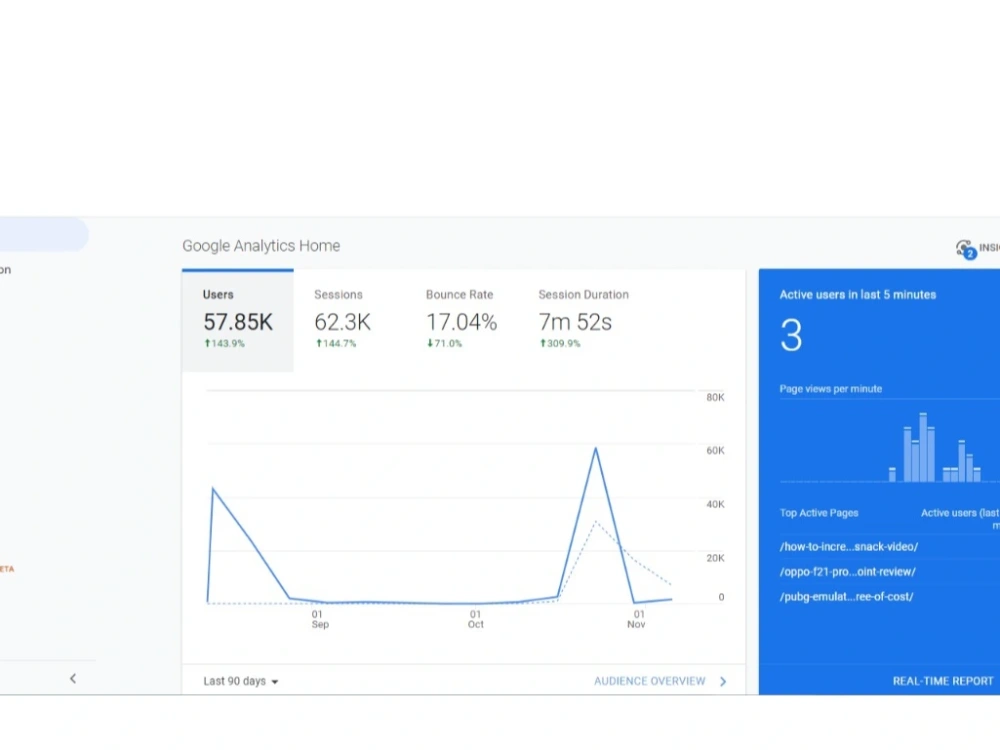Select the Sessions metric tab
The image size is (1000, 750).
tap(349, 320)
